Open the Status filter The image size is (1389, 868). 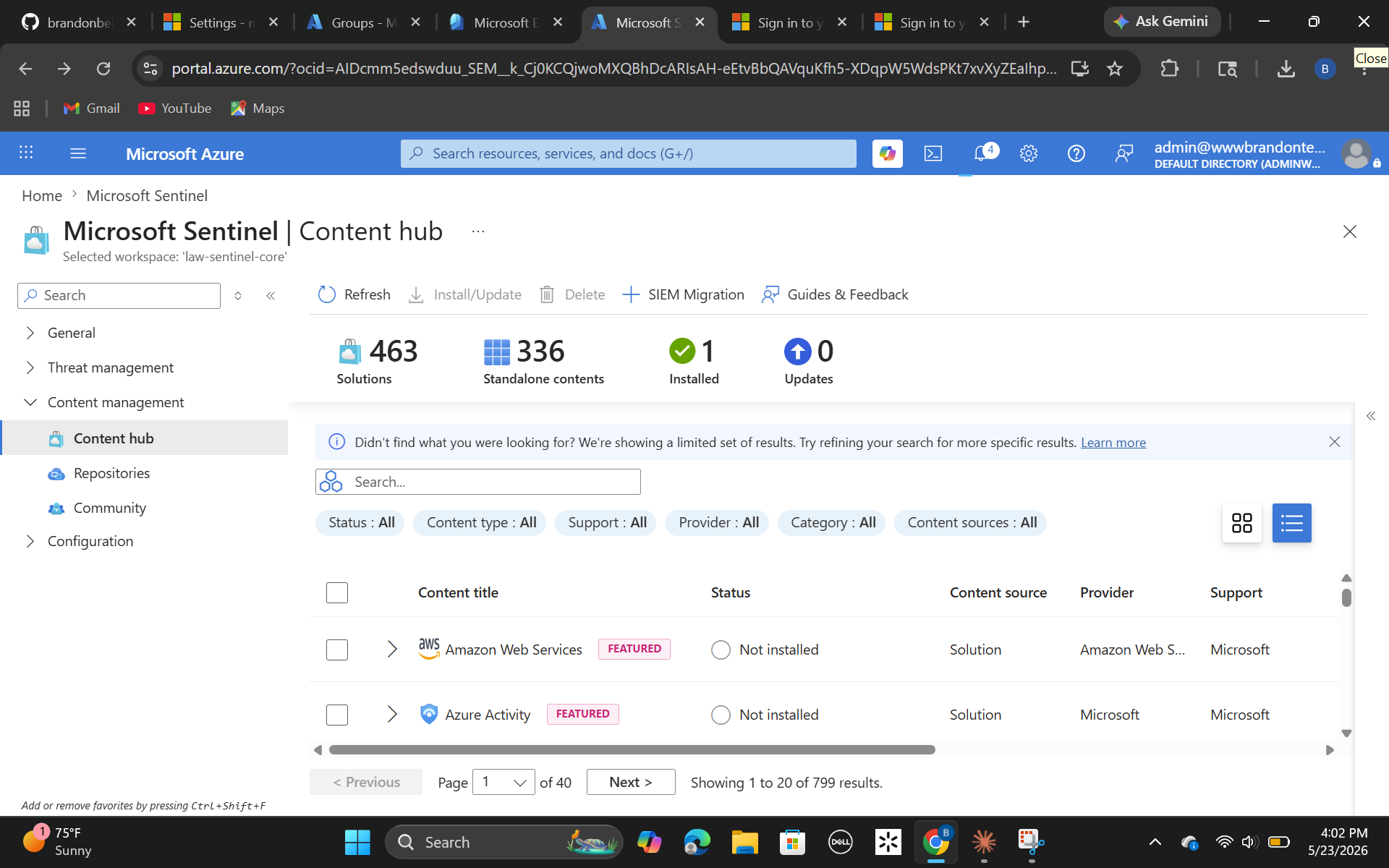click(360, 522)
